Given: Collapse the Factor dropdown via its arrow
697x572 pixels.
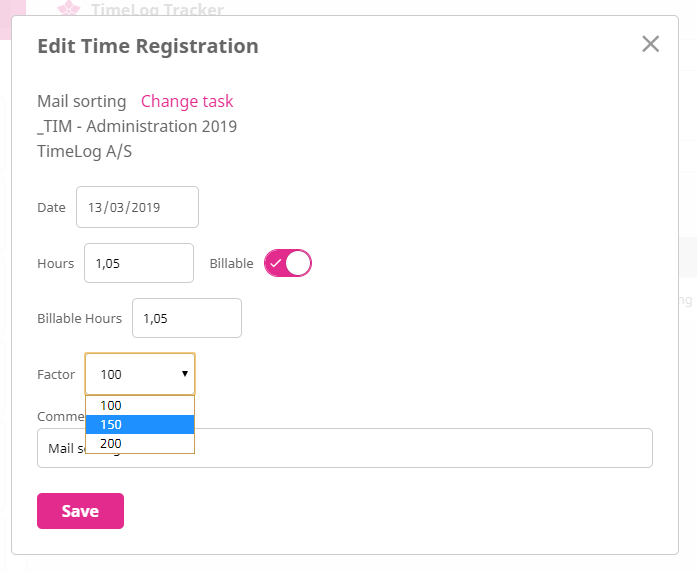Looking at the screenshot, I should point(185,374).
